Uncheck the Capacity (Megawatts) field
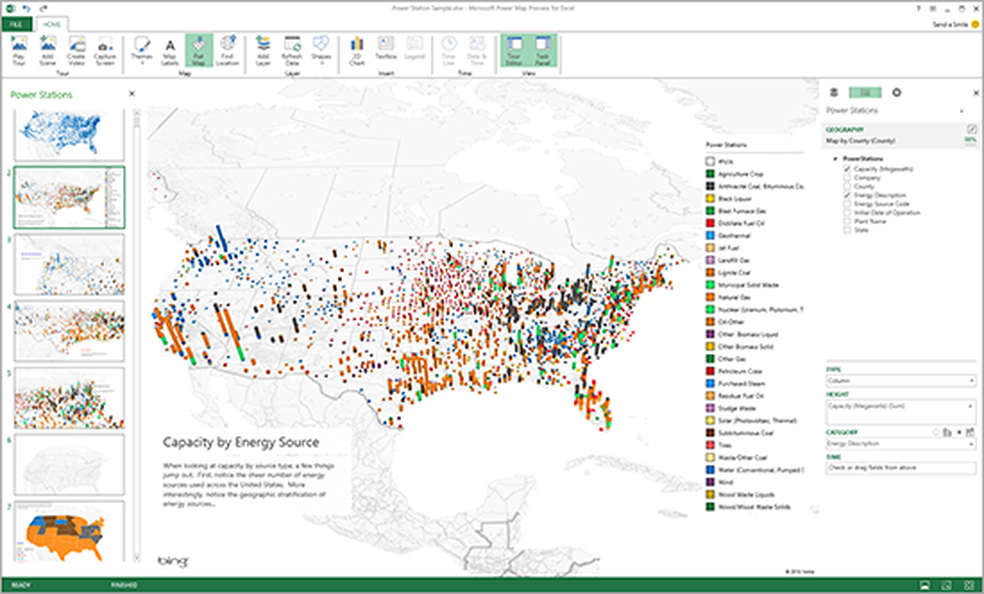The image size is (984, 594). pyautogui.click(x=848, y=167)
